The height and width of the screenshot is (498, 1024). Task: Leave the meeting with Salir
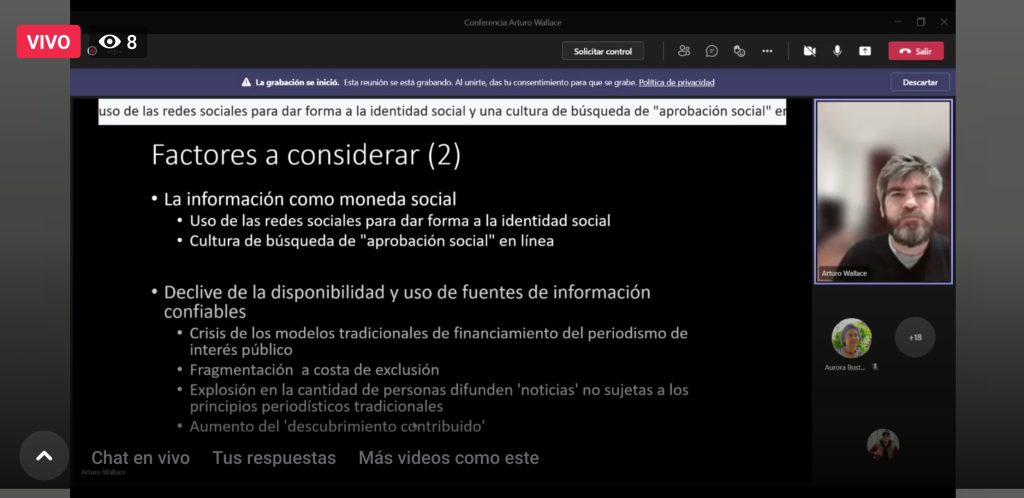(915, 51)
